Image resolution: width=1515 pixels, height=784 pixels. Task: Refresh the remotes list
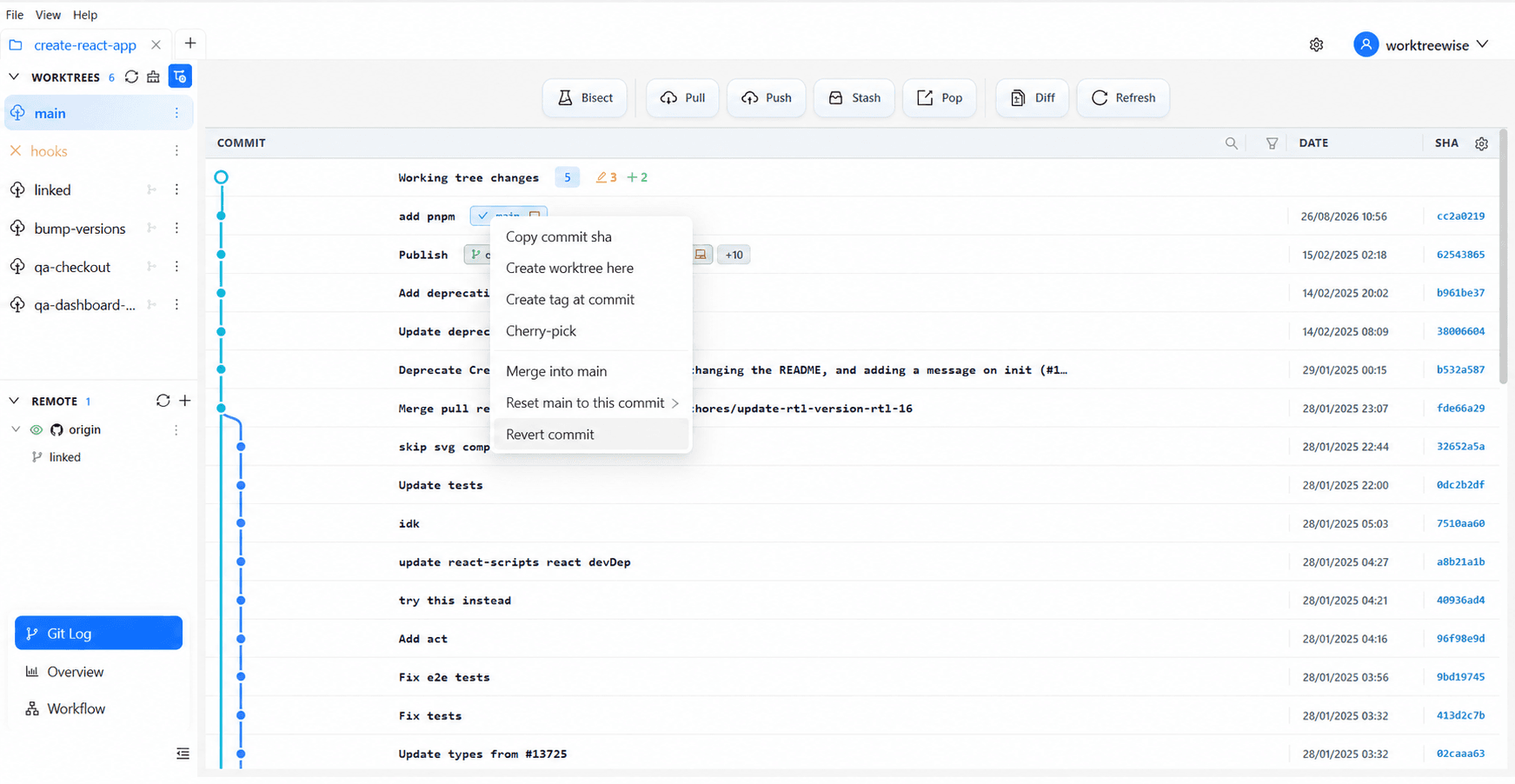pyautogui.click(x=163, y=401)
